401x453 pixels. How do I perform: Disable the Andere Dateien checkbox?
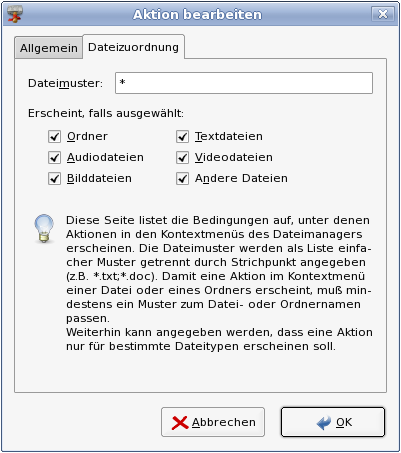point(182,178)
